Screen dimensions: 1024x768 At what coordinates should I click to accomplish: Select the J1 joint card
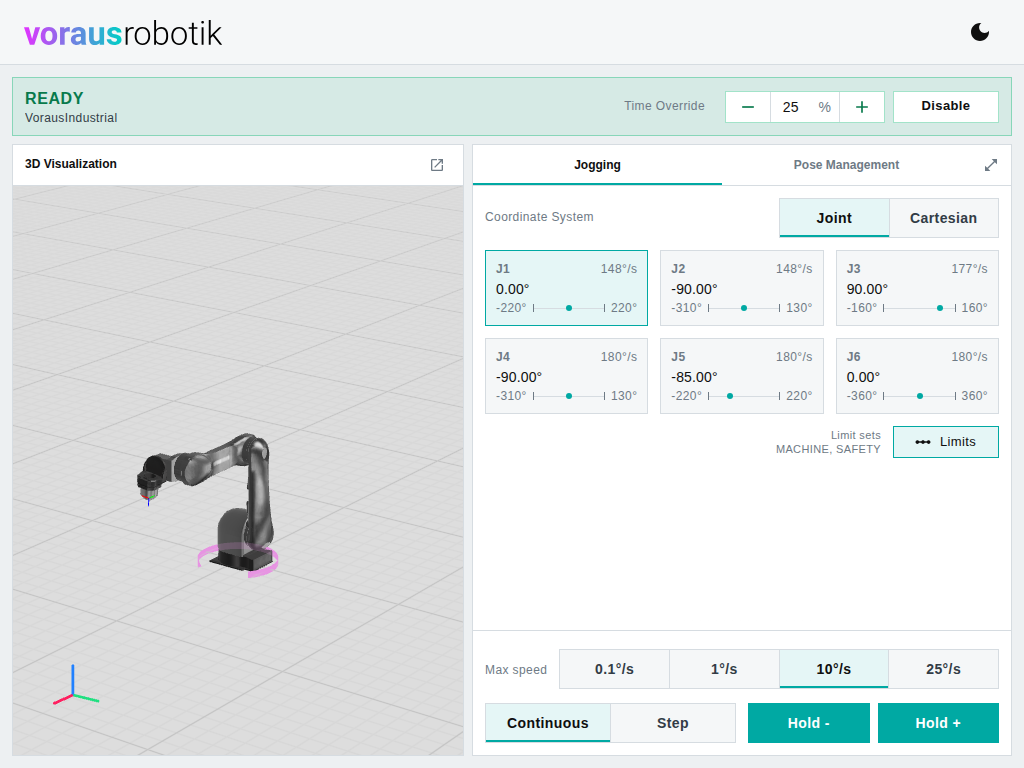pyautogui.click(x=566, y=288)
